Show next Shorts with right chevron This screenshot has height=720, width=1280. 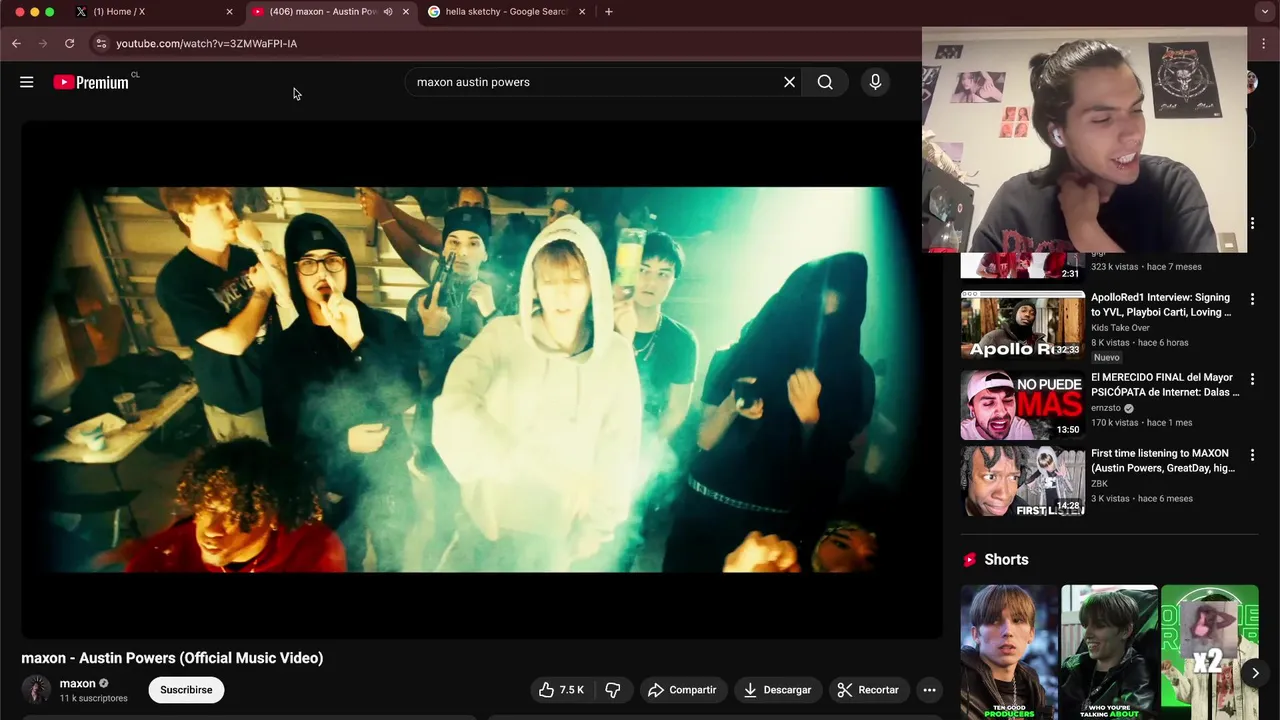[x=1255, y=673]
